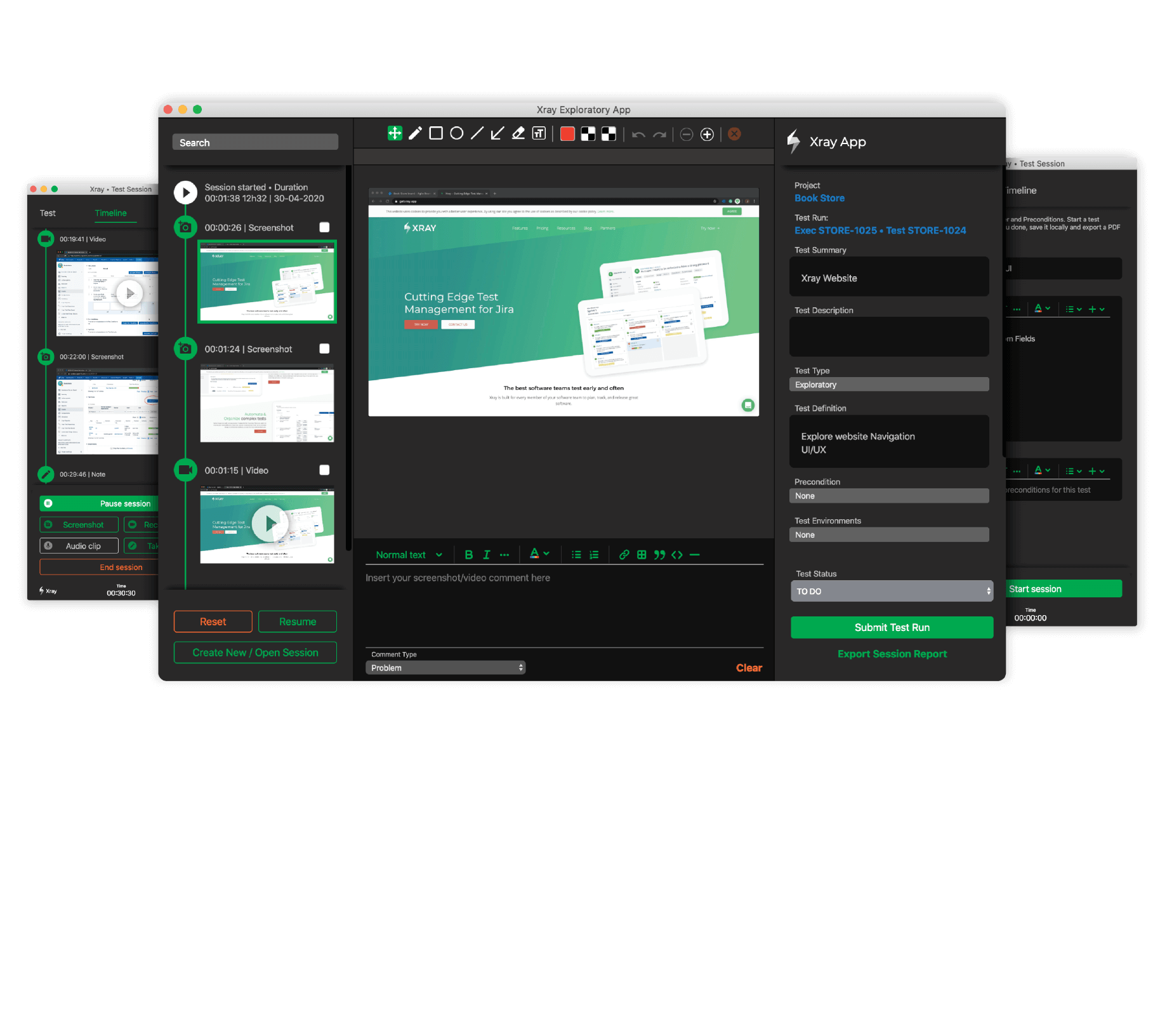This screenshot has height=1036, width=1160.
Task: Select the pencil drawing tool
Action: [x=415, y=133]
